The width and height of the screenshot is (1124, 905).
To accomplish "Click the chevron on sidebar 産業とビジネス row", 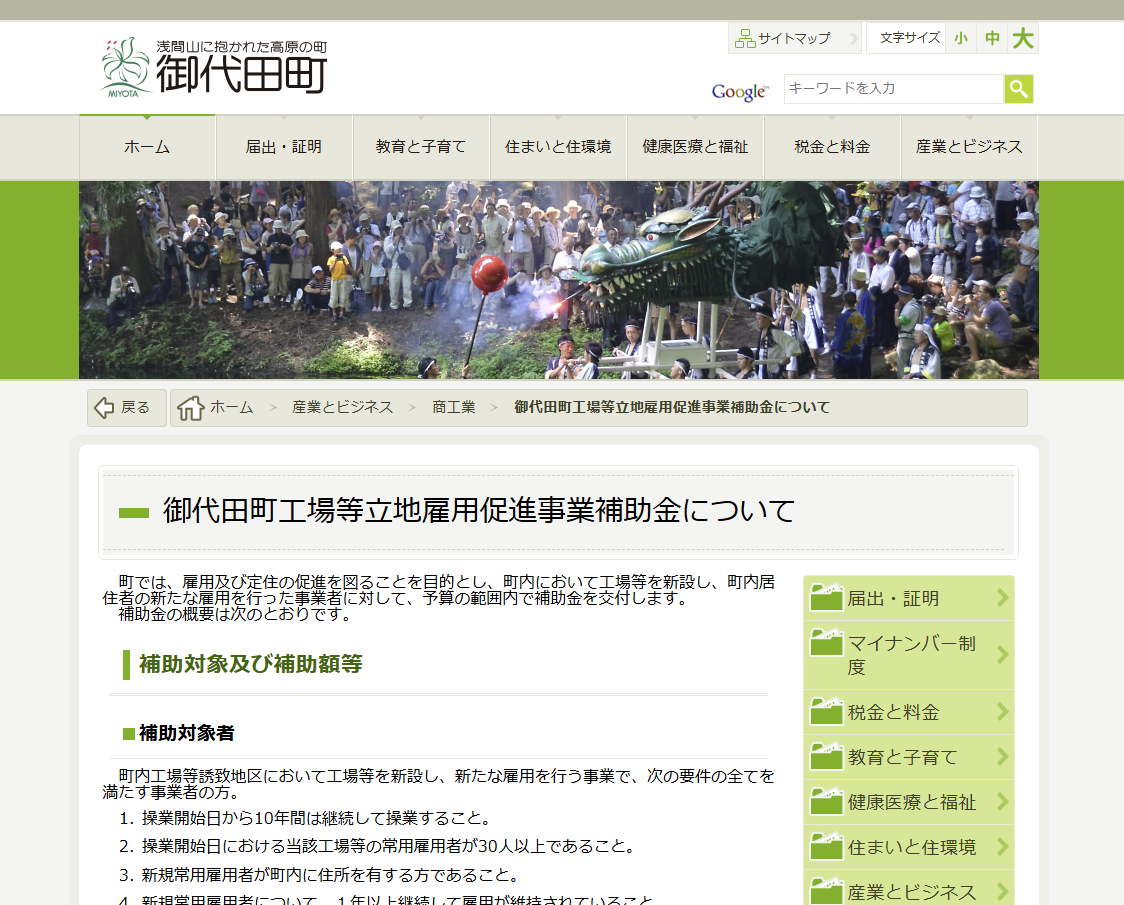I will click(1003, 892).
